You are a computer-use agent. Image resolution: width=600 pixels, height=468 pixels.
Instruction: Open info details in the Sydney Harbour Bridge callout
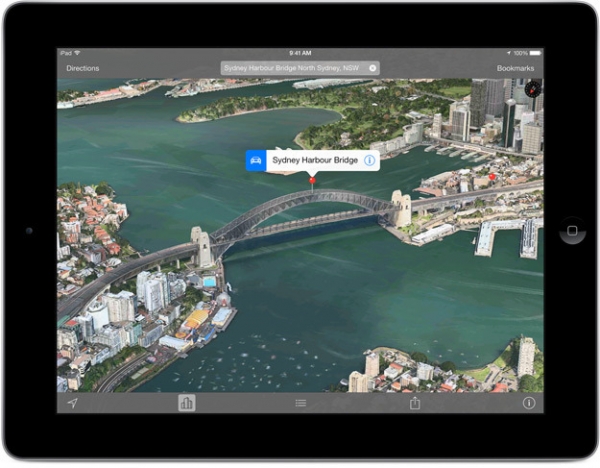[x=369, y=160]
